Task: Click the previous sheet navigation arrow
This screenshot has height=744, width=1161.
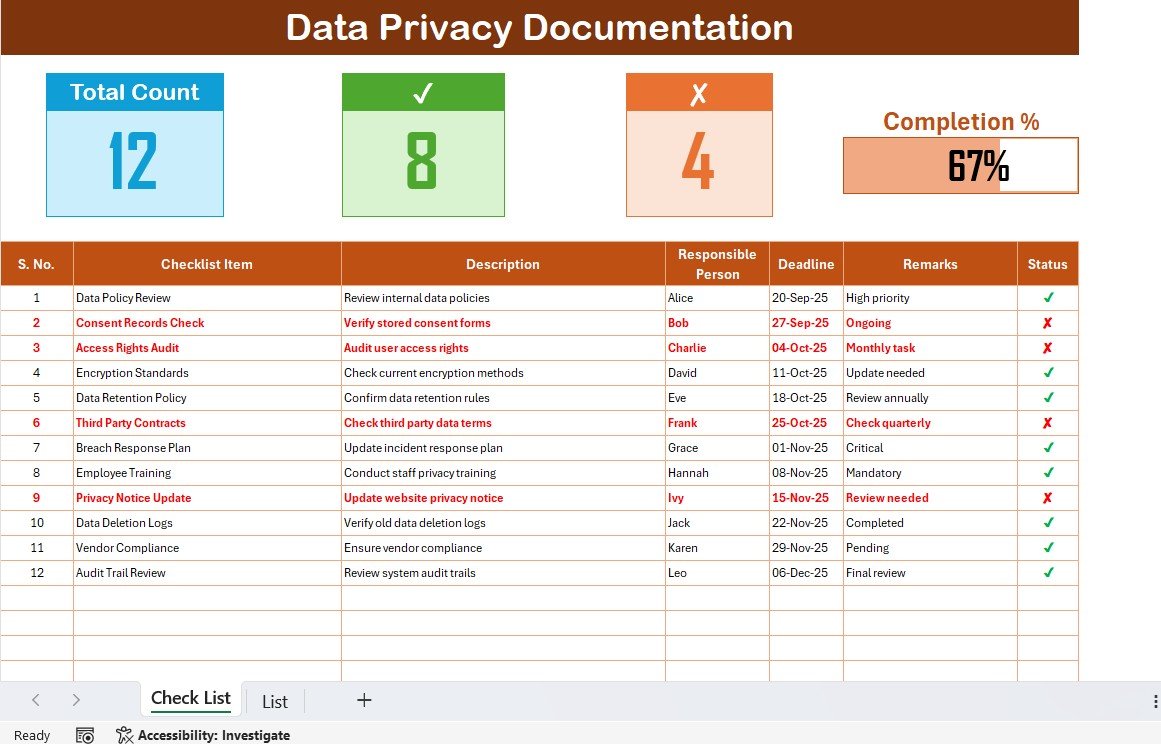Action: point(35,700)
